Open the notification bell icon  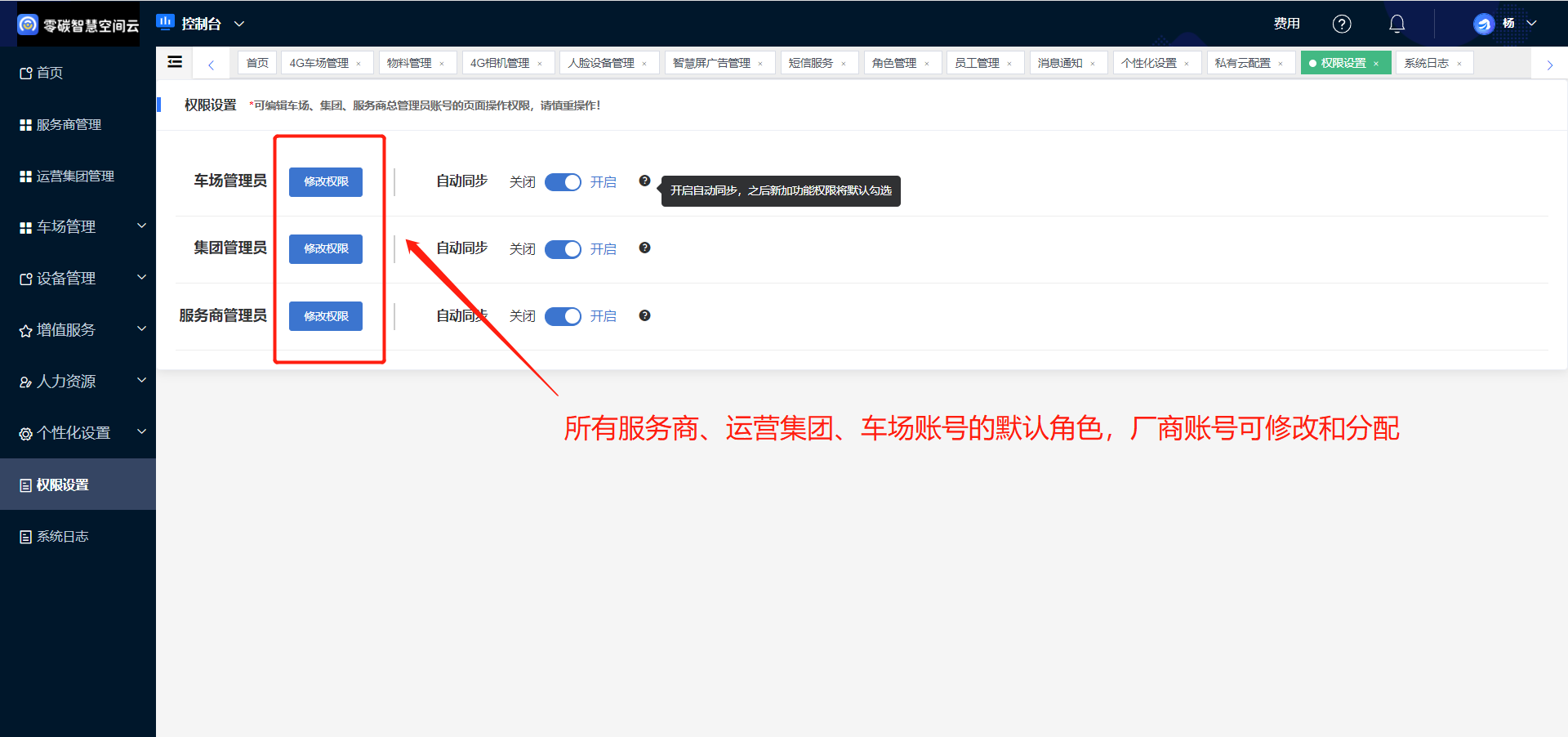tap(1397, 24)
